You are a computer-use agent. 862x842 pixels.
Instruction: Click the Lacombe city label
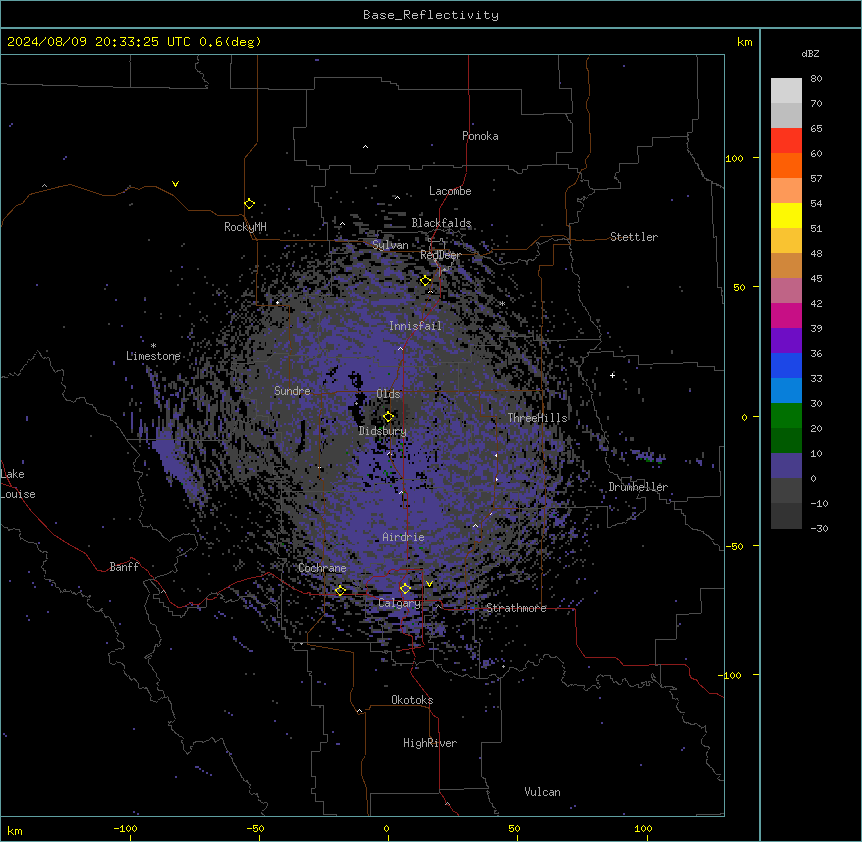[450, 191]
